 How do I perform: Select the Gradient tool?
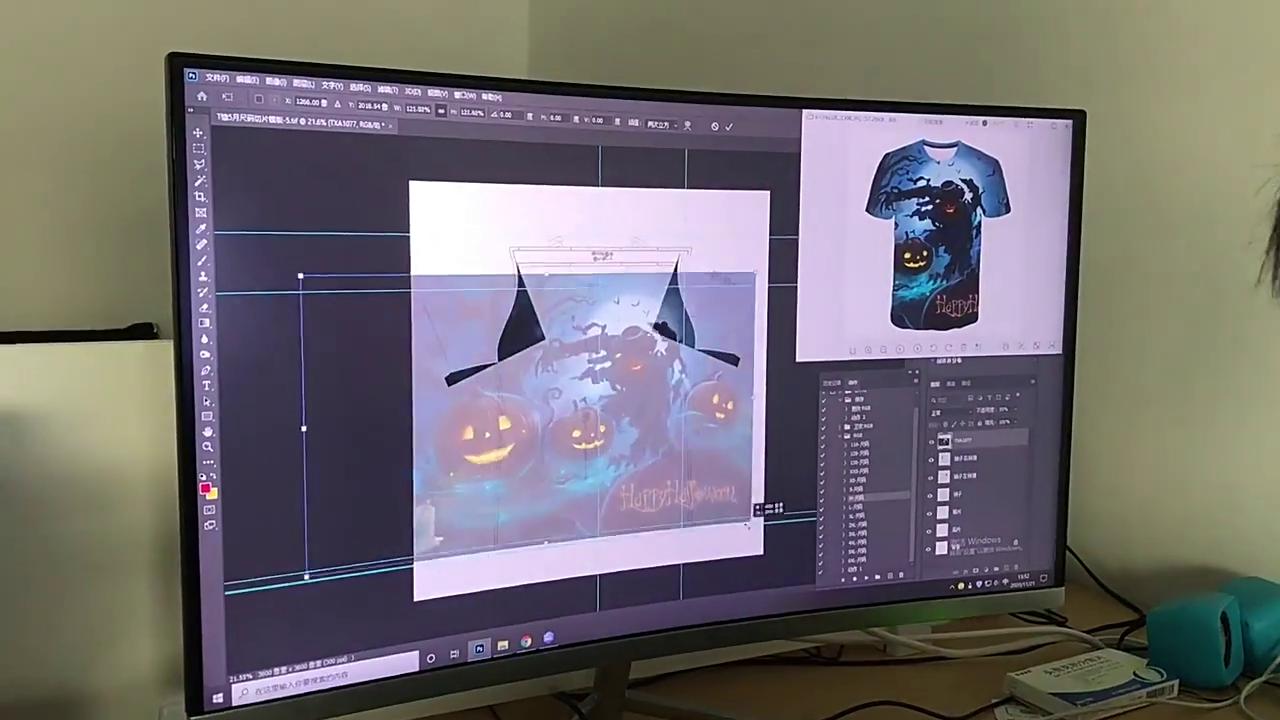coord(205,323)
